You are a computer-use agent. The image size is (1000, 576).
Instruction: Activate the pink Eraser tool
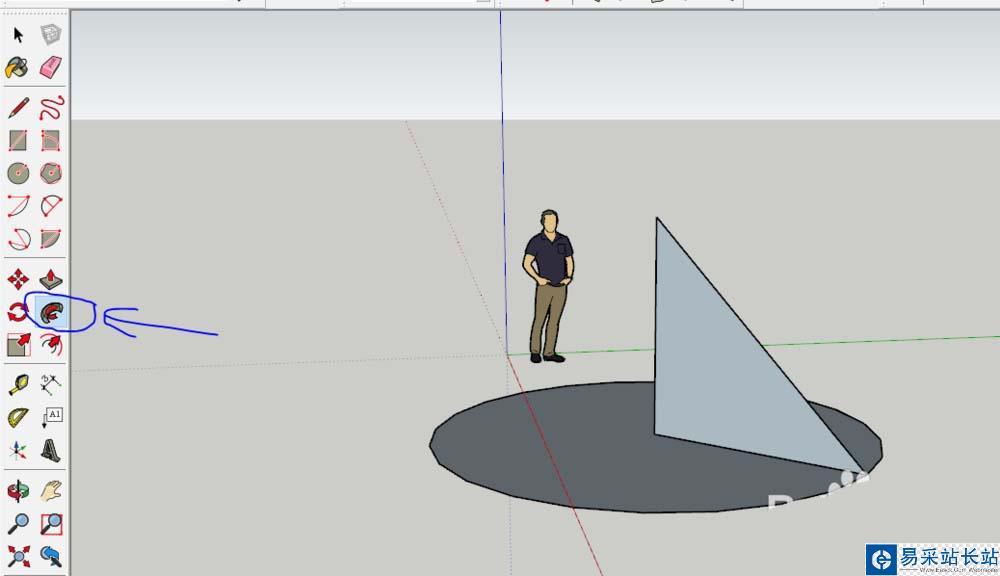click(x=50, y=67)
